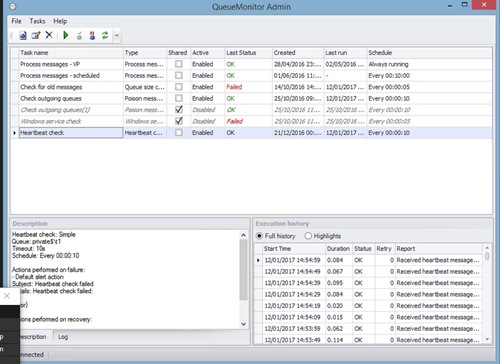Select history entry 12/01/2017 14:54:39
The image size is (500, 364).
coord(368,283)
